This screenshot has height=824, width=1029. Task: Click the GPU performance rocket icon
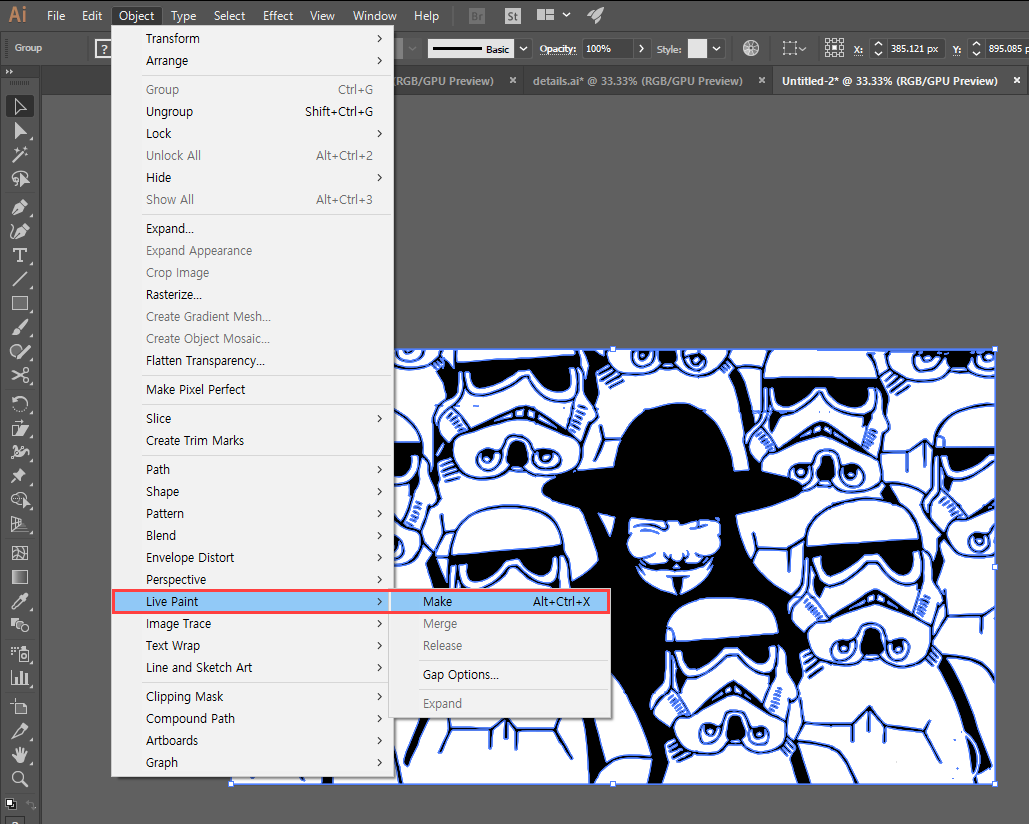(x=595, y=15)
